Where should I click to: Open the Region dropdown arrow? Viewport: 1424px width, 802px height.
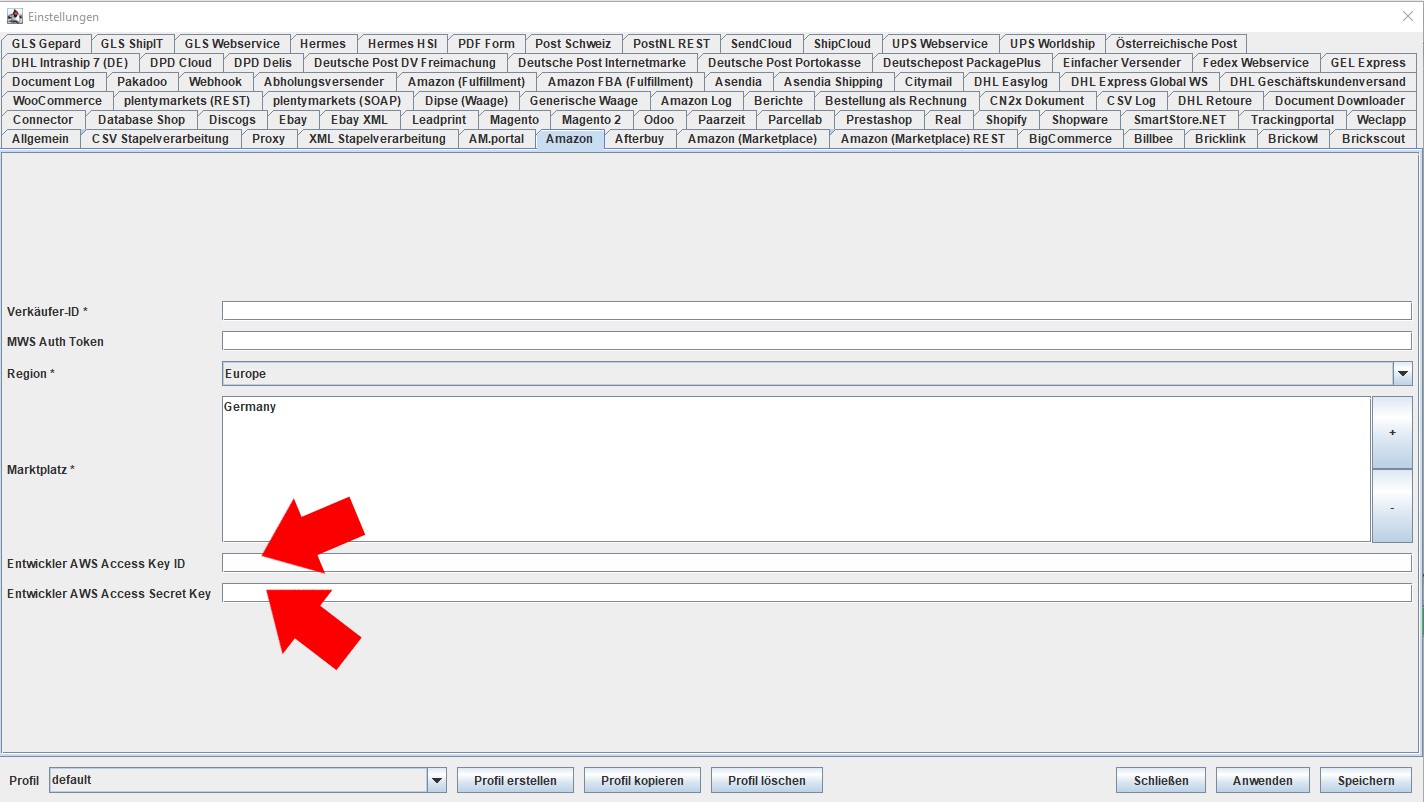[1402, 374]
